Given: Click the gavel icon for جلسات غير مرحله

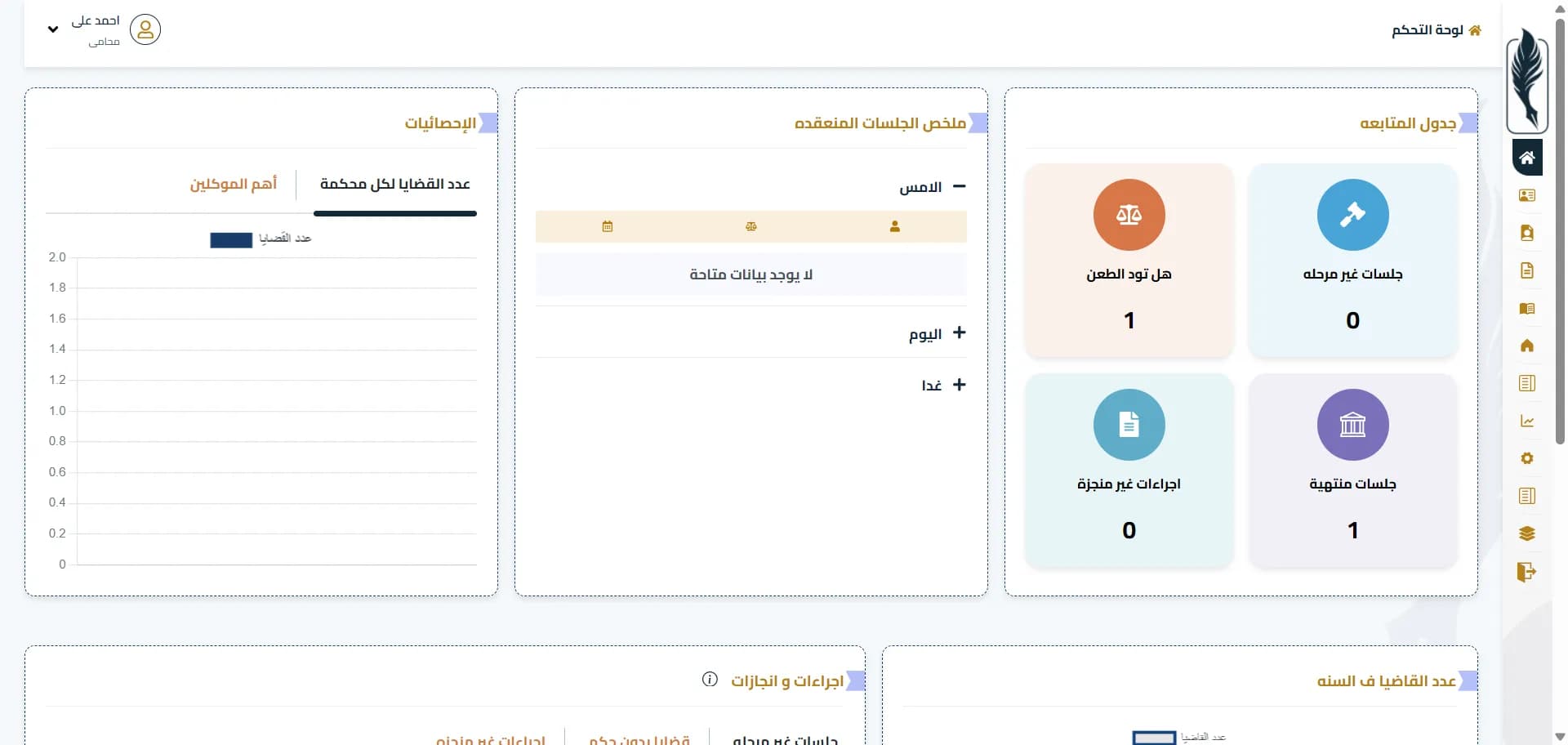Looking at the screenshot, I should [1352, 215].
